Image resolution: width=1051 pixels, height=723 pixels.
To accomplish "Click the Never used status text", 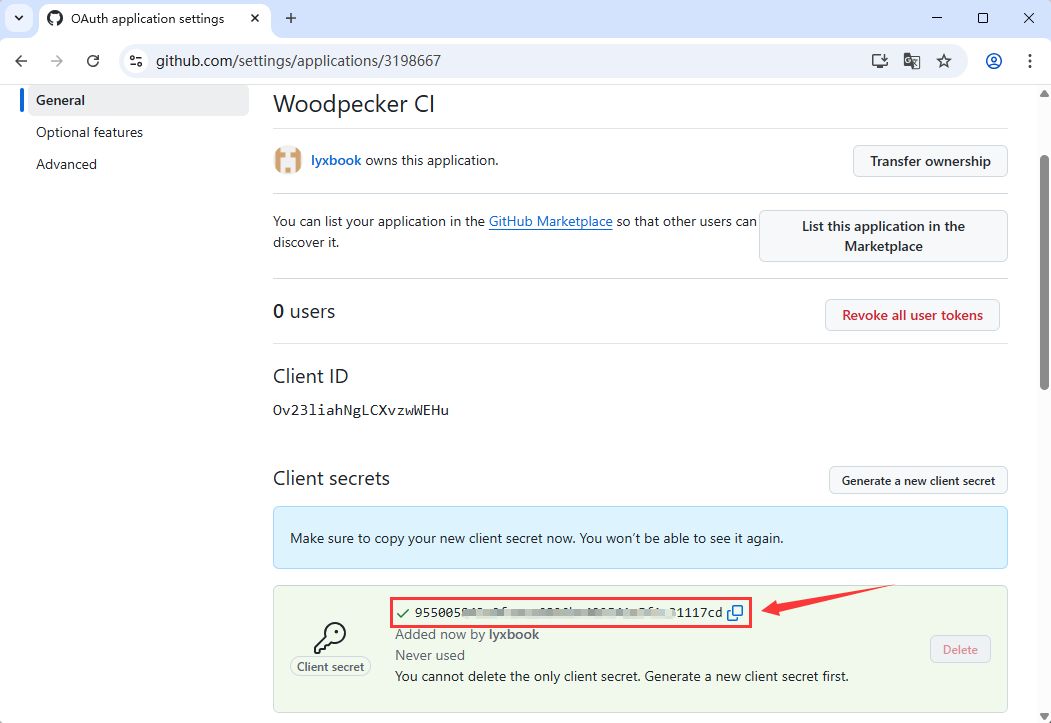I will click(x=430, y=655).
